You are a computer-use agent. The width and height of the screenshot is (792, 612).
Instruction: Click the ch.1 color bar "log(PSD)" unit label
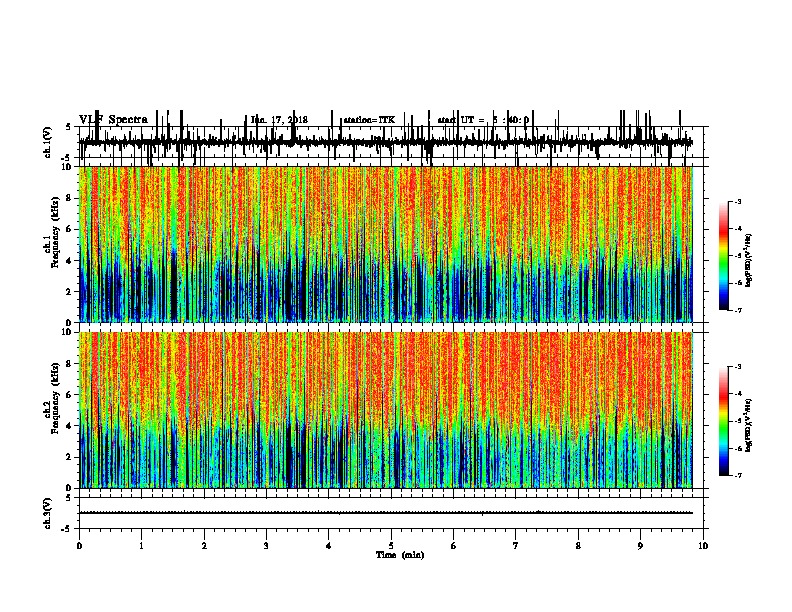click(749, 261)
